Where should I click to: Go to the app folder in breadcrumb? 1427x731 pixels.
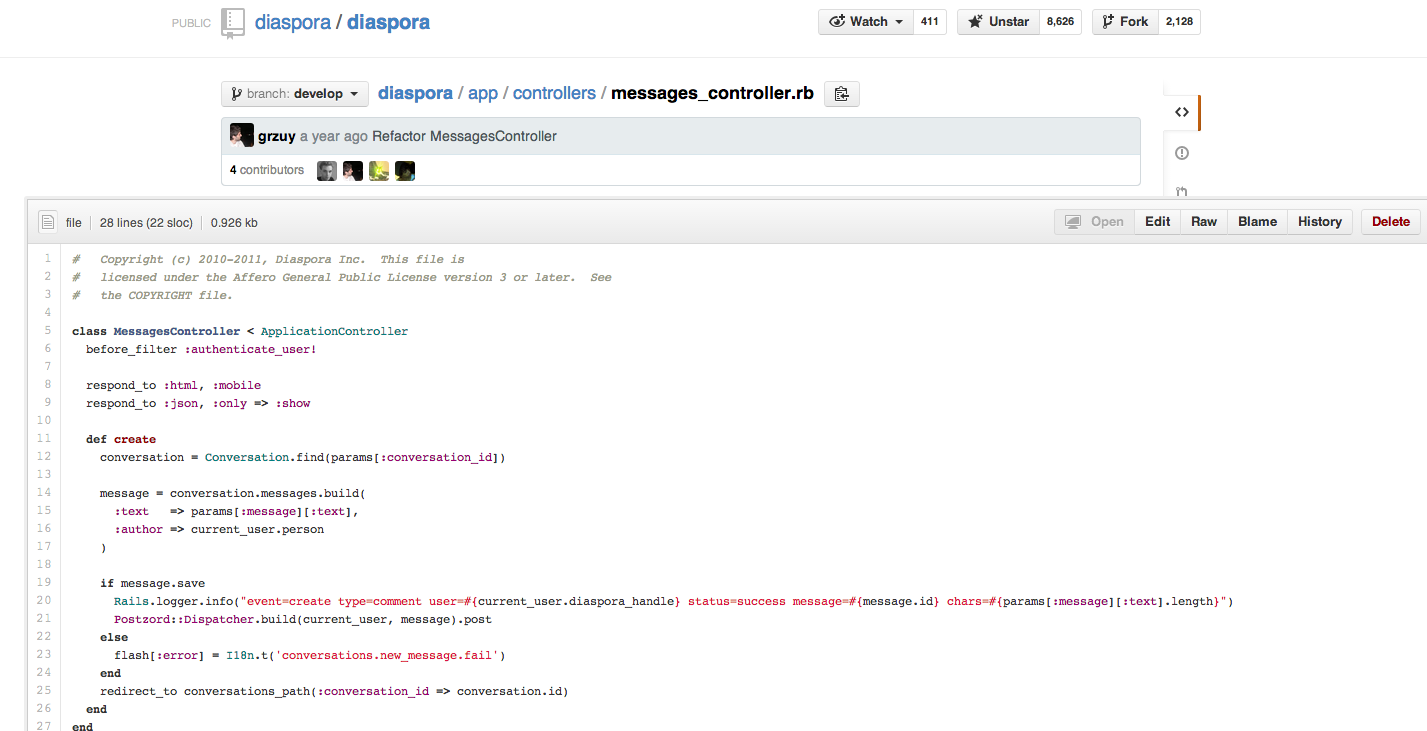[483, 94]
